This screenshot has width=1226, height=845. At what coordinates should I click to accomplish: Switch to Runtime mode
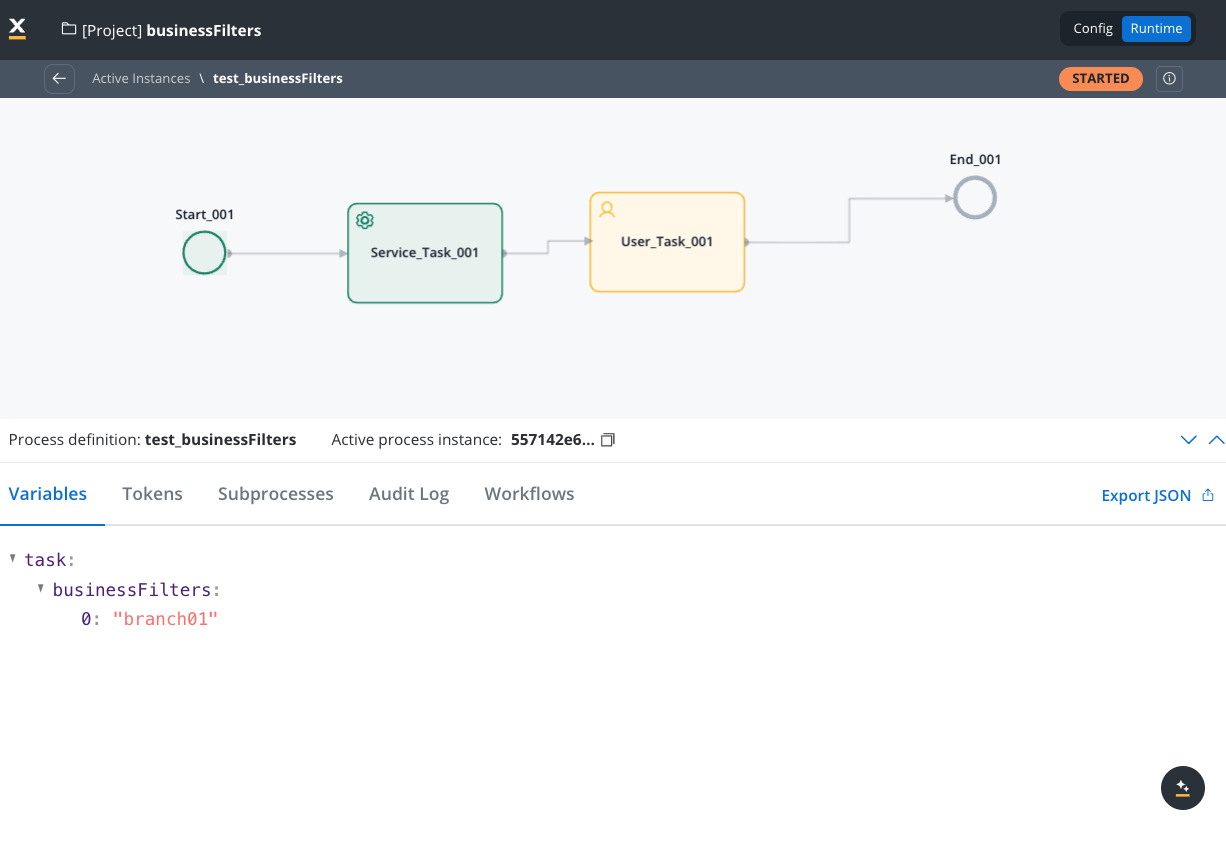pos(1156,29)
